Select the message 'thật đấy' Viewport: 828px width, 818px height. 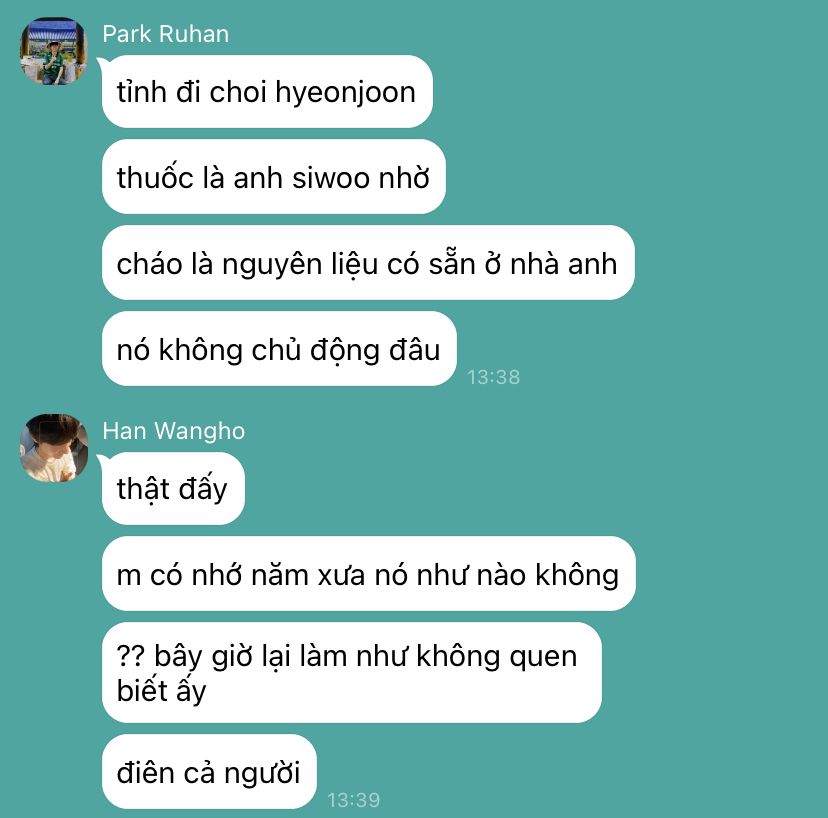(x=173, y=488)
